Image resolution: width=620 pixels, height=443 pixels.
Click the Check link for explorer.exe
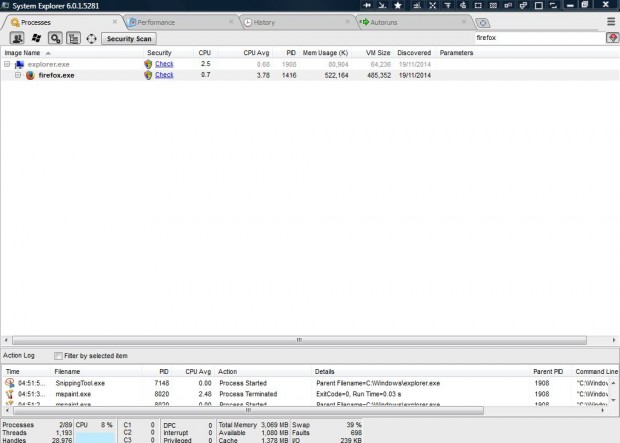(164, 64)
